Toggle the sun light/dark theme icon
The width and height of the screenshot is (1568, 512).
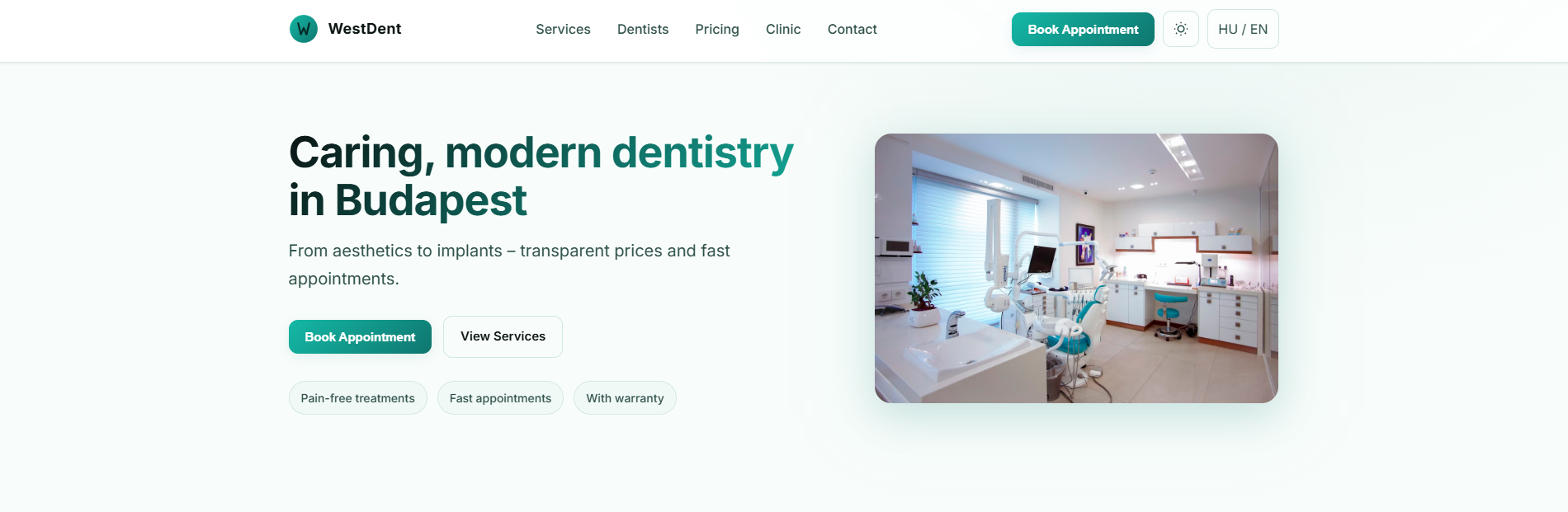1181,29
